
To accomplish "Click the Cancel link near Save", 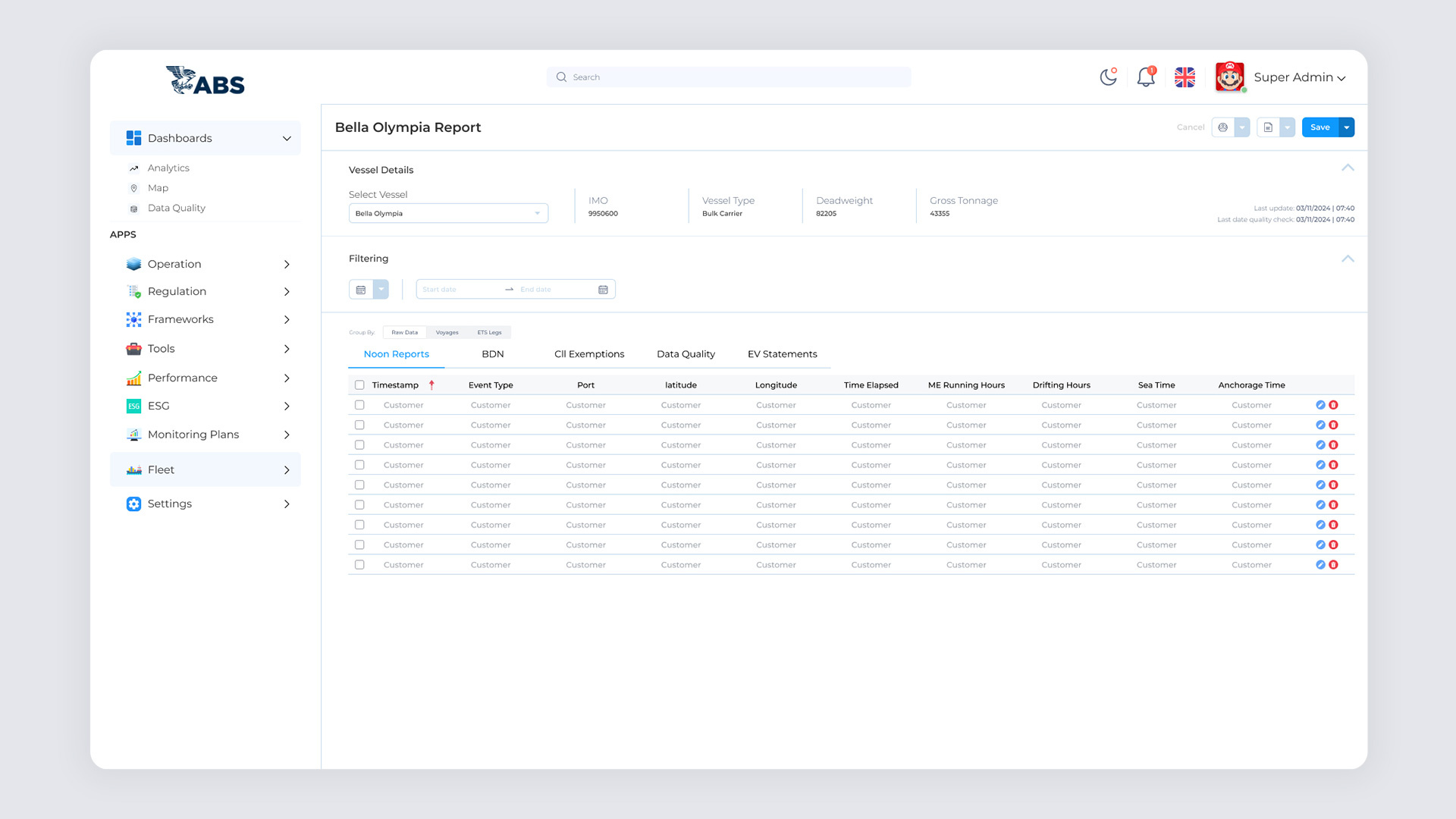I will click(1191, 127).
